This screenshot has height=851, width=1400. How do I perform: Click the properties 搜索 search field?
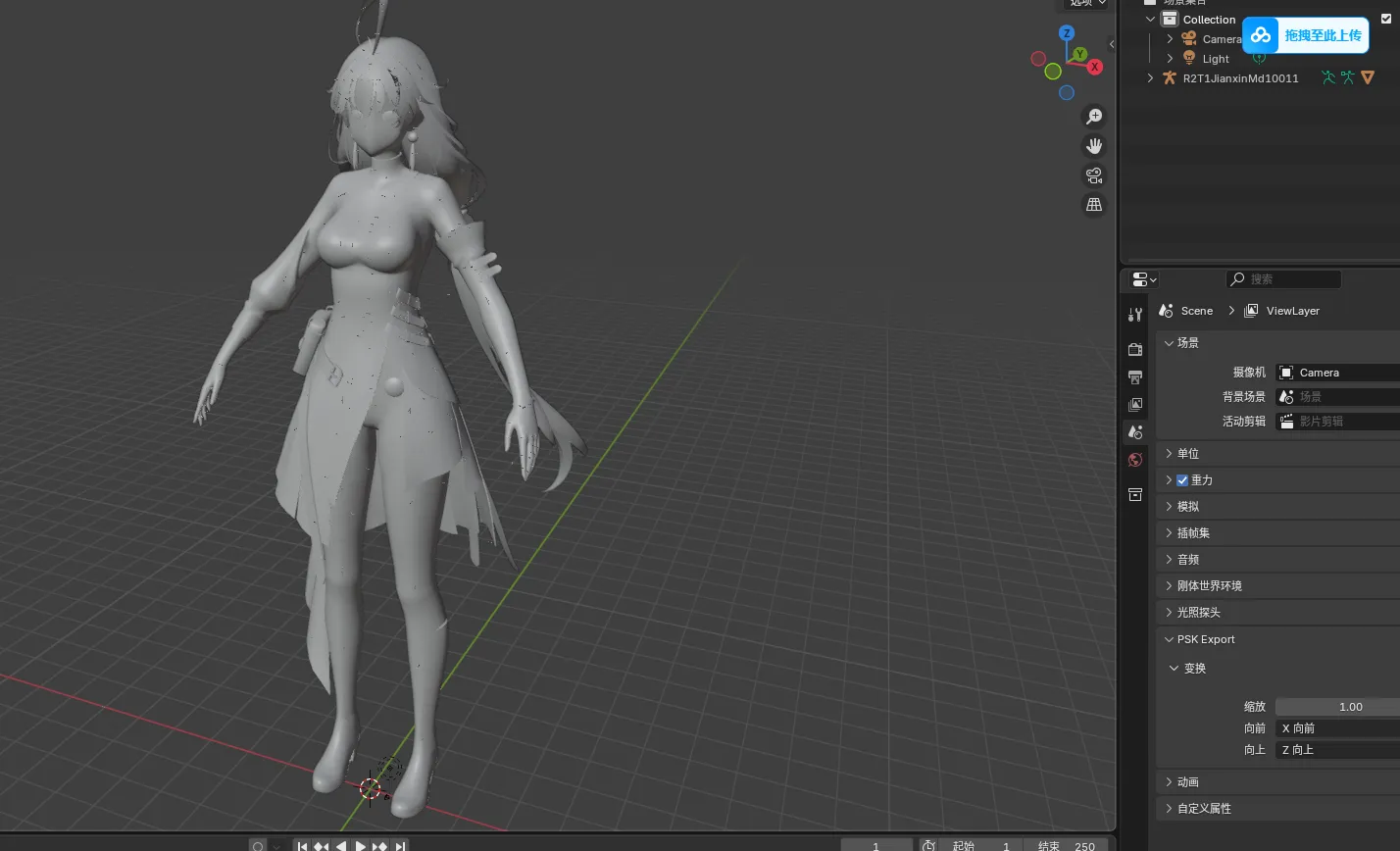[1284, 279]
